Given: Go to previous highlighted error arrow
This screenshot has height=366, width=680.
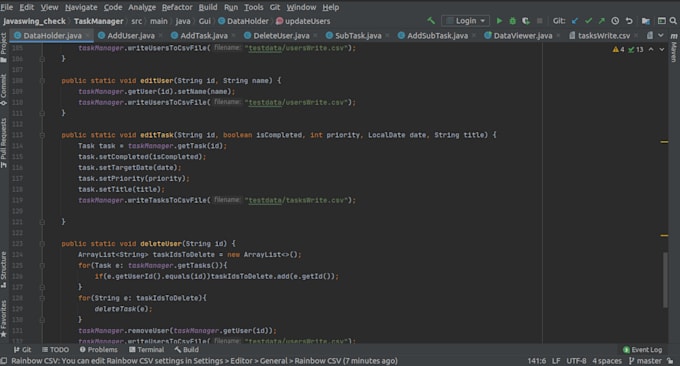Looking at the screenshot, I should (x=651, y=49).
